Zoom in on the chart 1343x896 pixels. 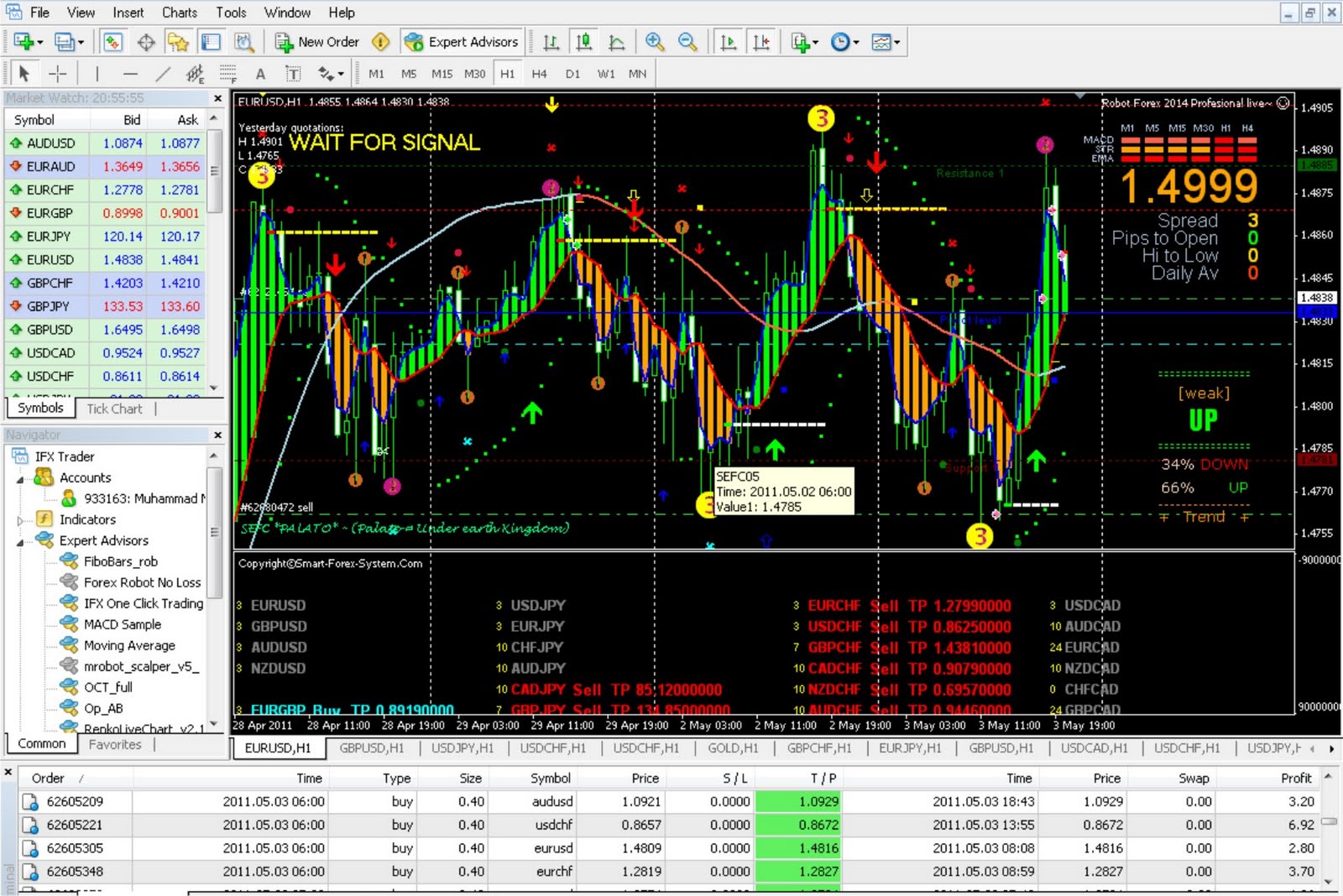655,42
